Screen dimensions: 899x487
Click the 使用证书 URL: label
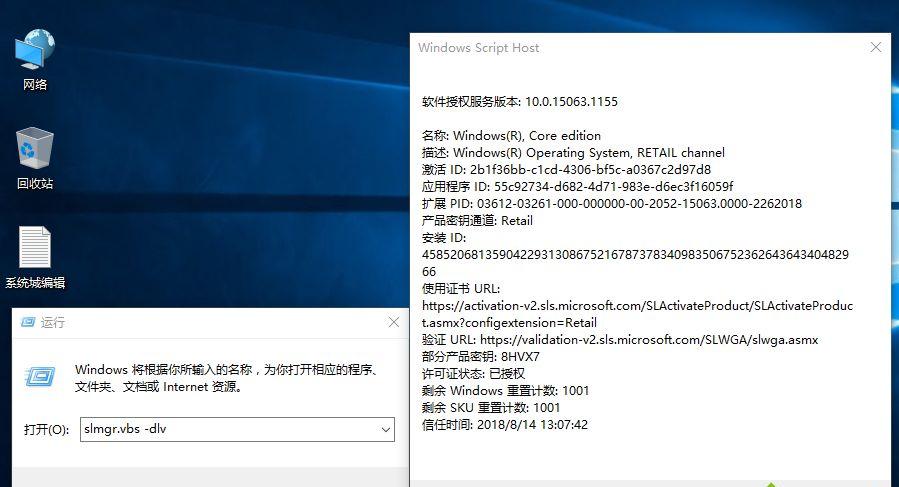461,289
